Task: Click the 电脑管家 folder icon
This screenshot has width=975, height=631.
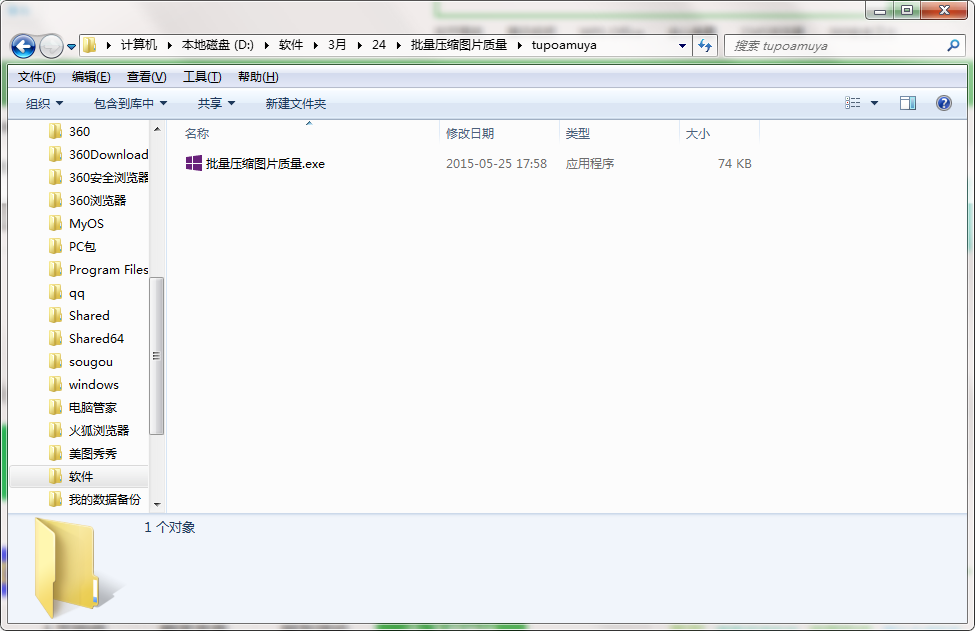Action: 55,407
